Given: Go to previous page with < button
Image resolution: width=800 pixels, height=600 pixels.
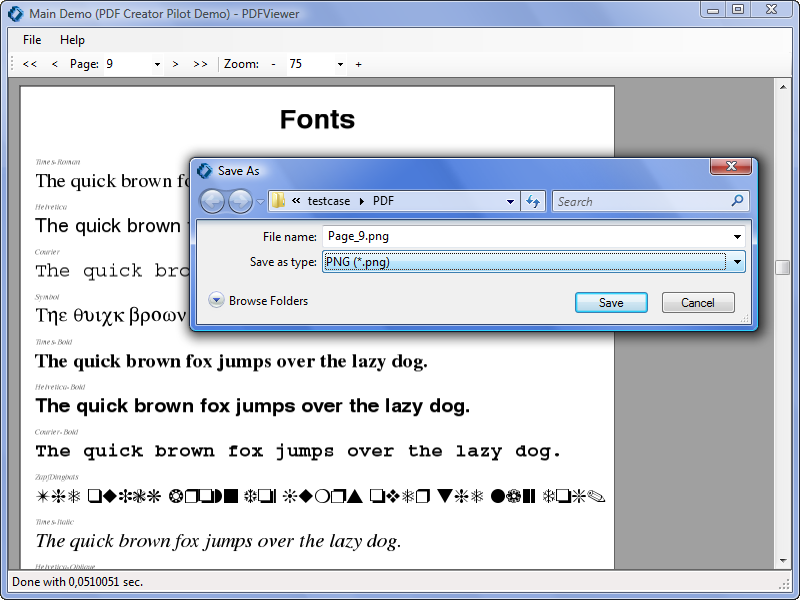Looking at the screenshot, I should coord(55,64).
